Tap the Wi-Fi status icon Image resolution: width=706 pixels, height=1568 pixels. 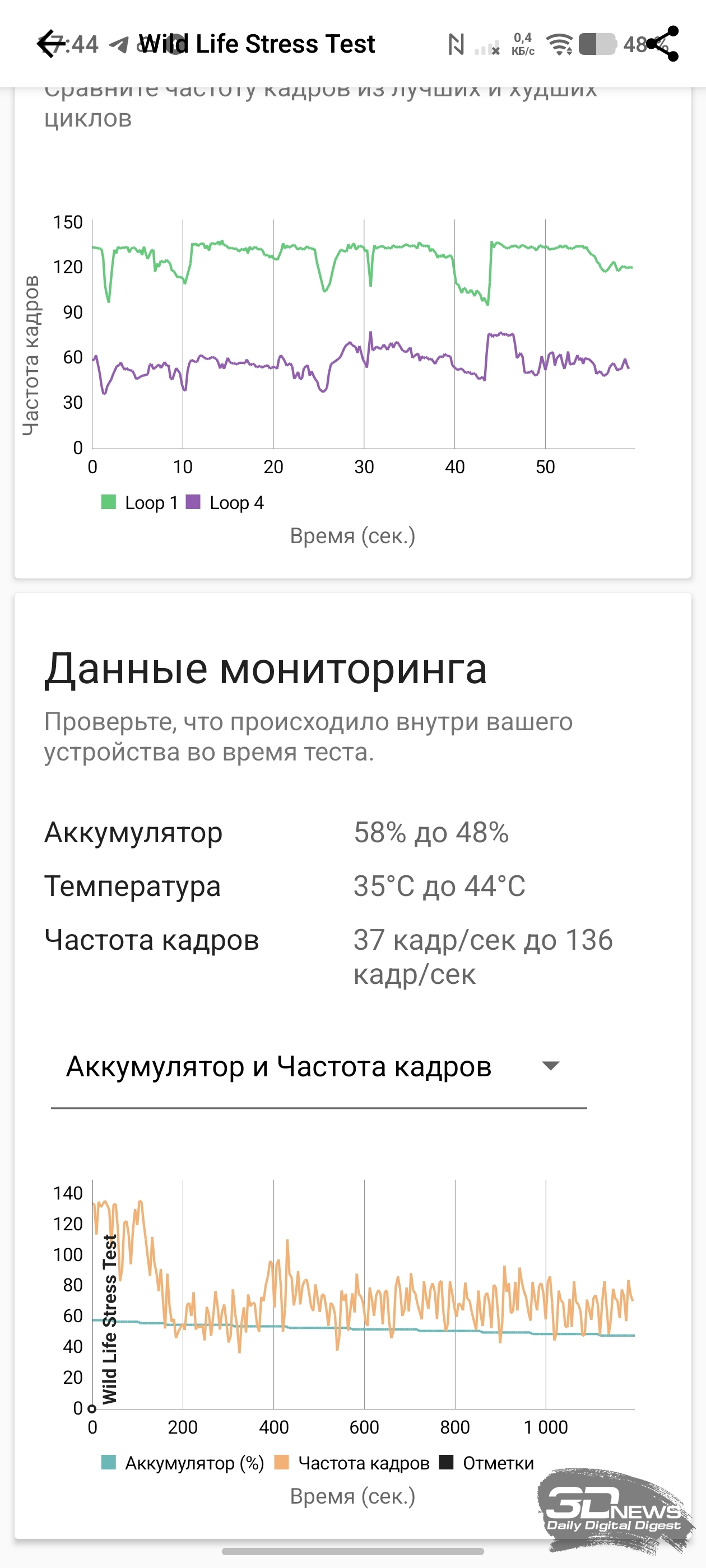pos(559,44)
